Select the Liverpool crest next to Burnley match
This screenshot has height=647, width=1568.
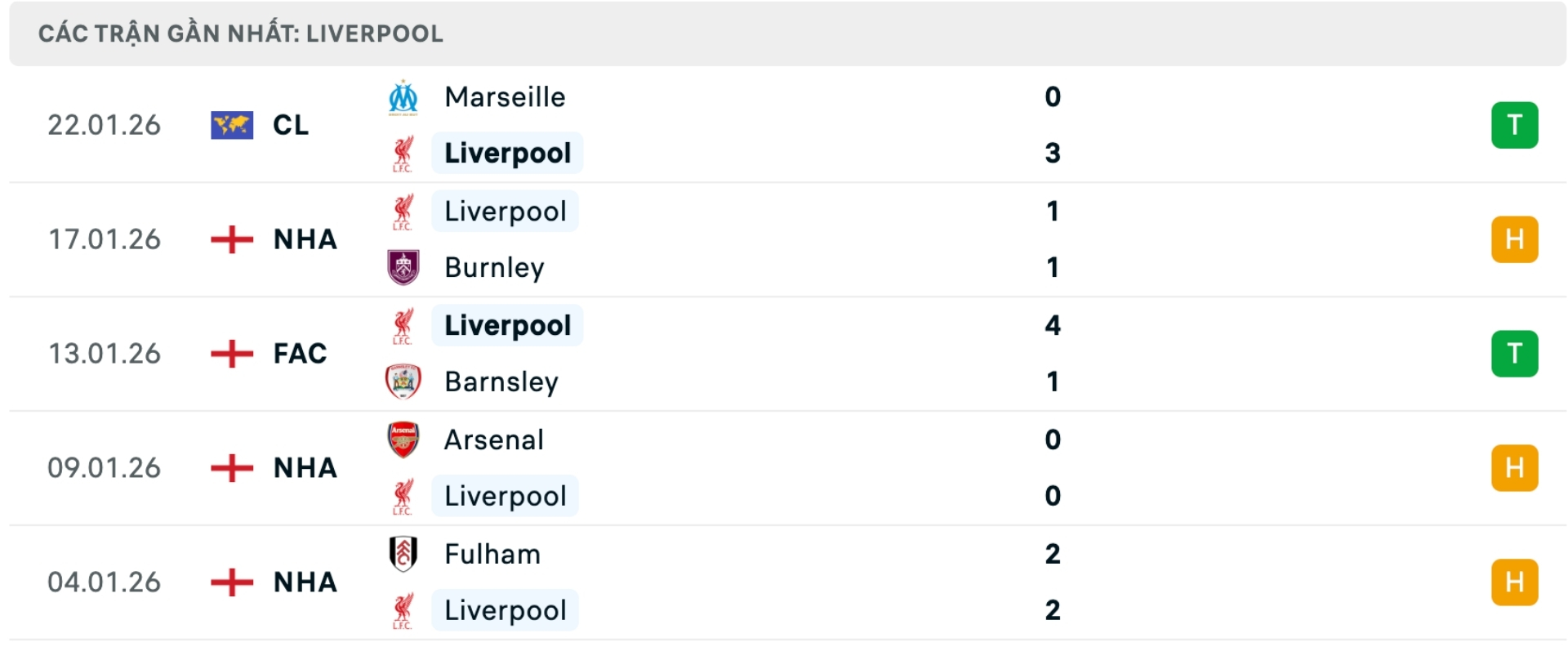click(x=403, y=211)
